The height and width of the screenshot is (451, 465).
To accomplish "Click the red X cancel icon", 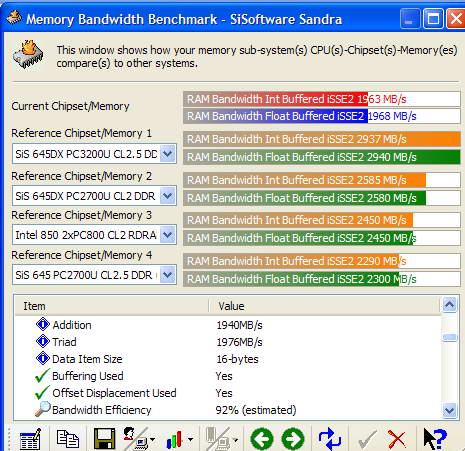I will click(396, 439).
